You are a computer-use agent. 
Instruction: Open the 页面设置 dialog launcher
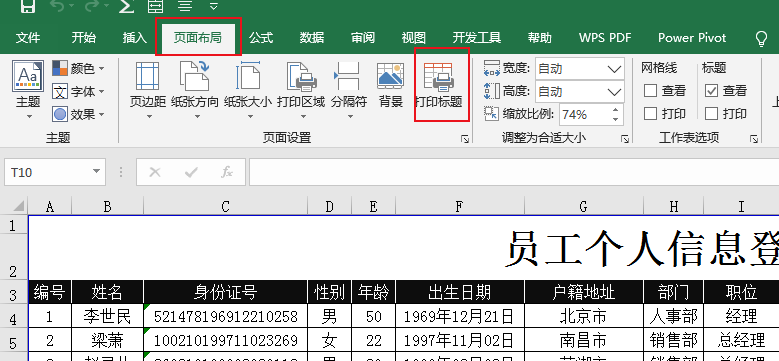click(x=465, y=139)
